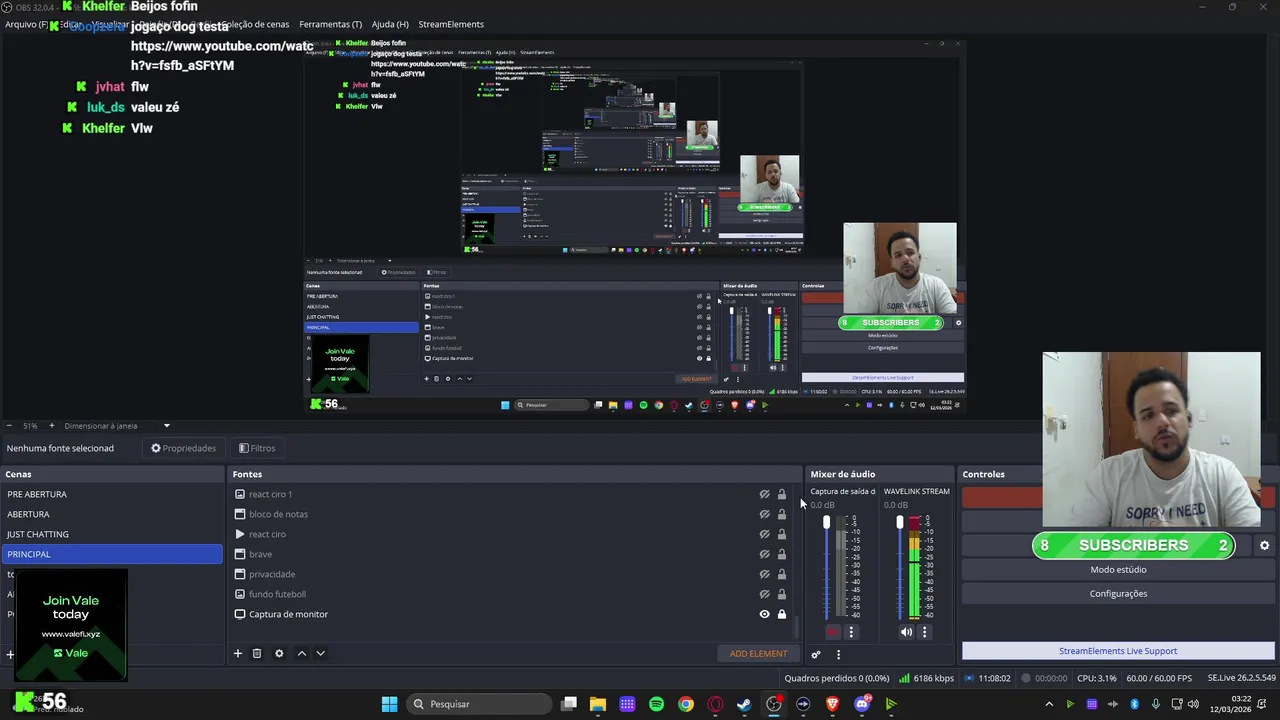The image size is (1280, 720).
Task: Hide the Captura de monitor source
Action: point(764,614)
